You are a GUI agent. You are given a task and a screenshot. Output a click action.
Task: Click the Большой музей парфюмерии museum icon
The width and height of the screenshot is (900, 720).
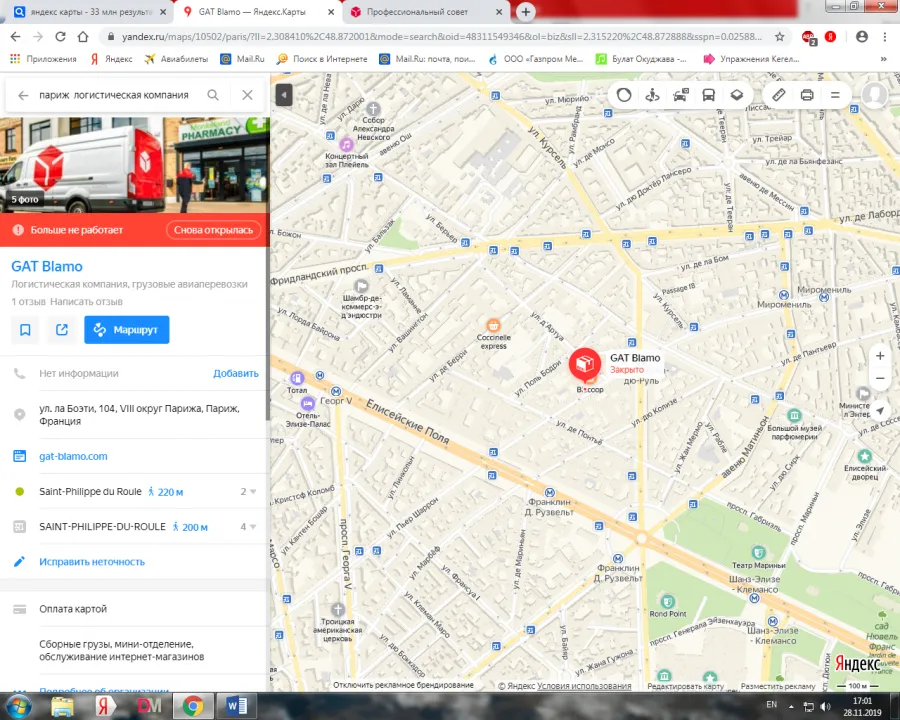(794, 415)
